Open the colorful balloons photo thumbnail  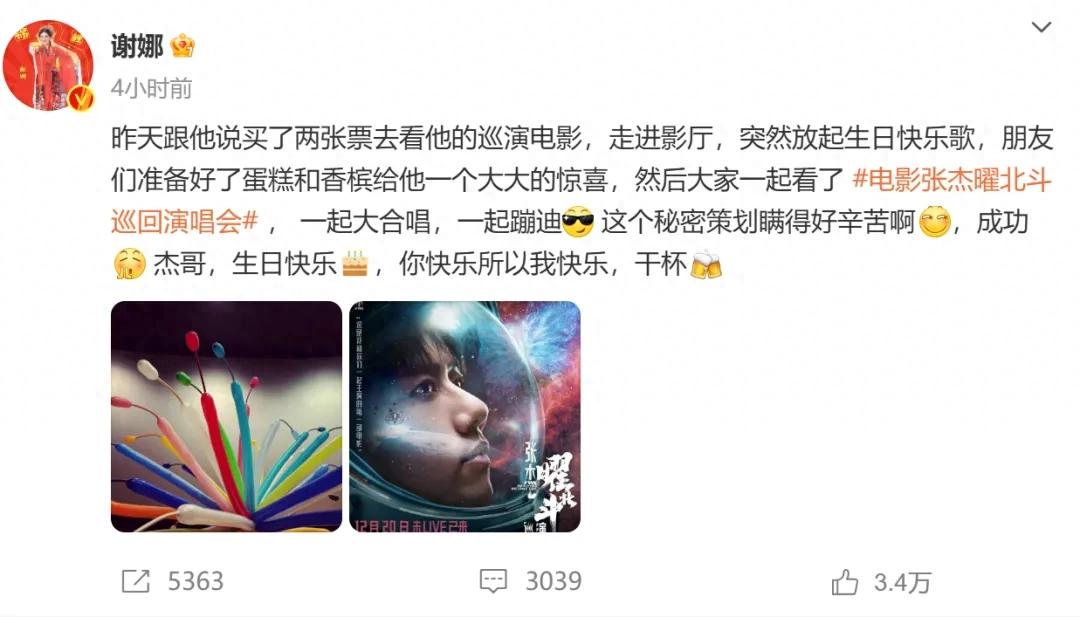[226, 417]
